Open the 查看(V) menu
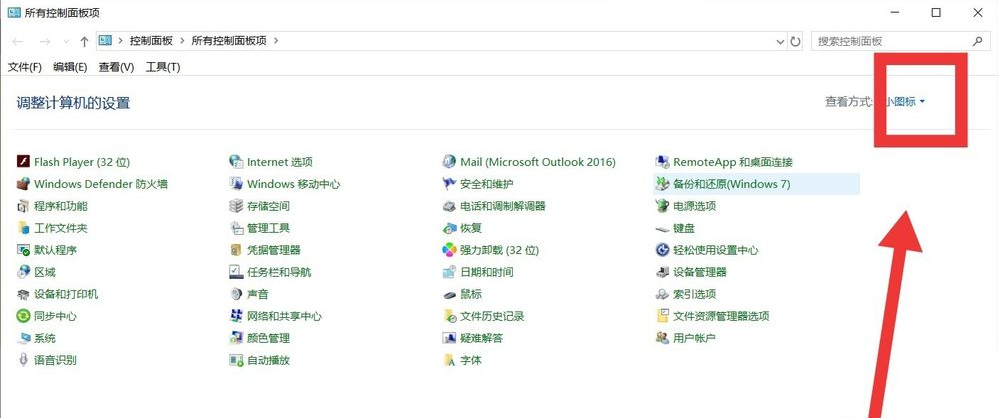999x418 pixels. tap(116, 67)
